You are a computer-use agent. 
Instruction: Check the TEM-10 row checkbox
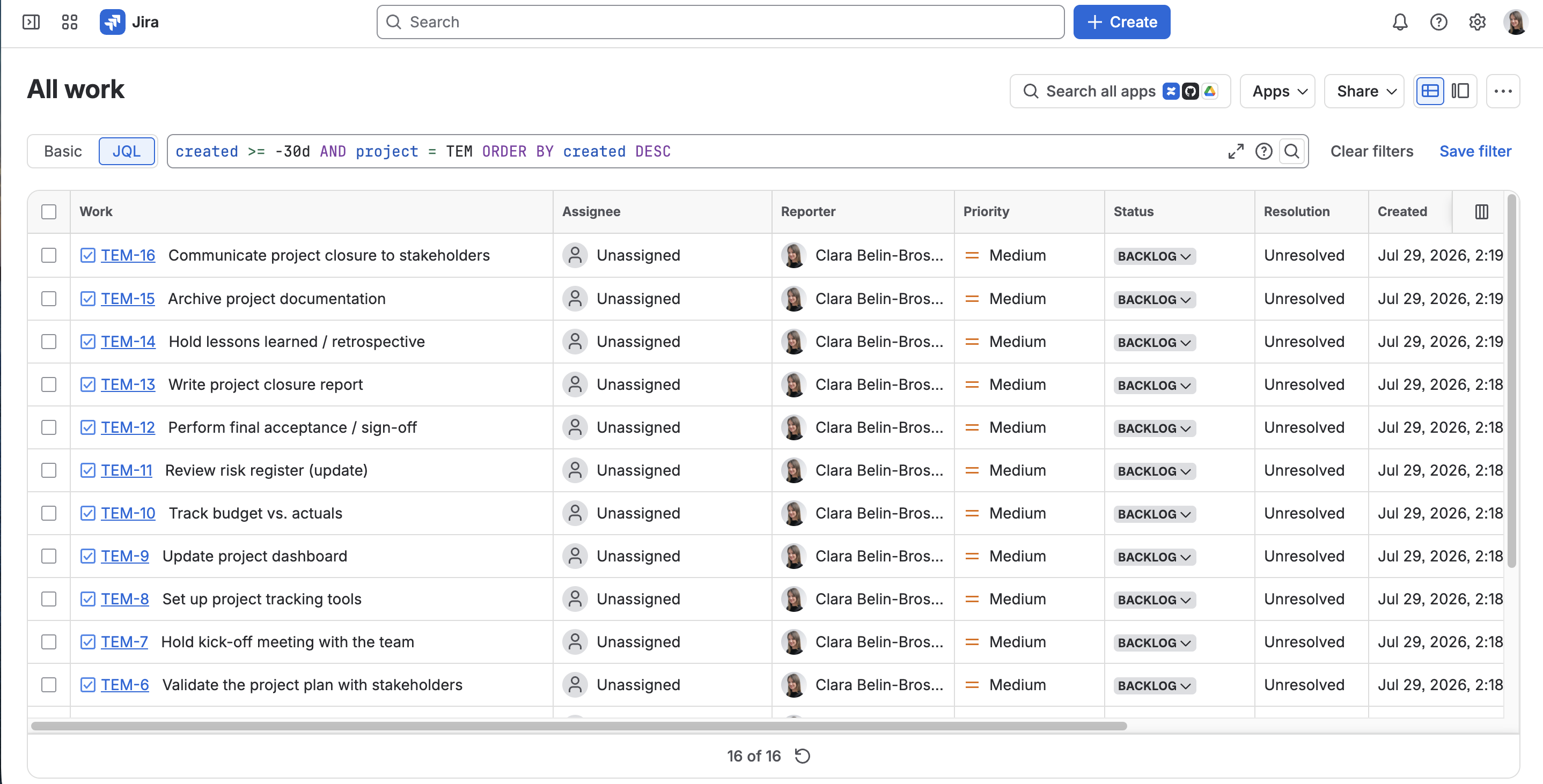click(x=49, y=513)
